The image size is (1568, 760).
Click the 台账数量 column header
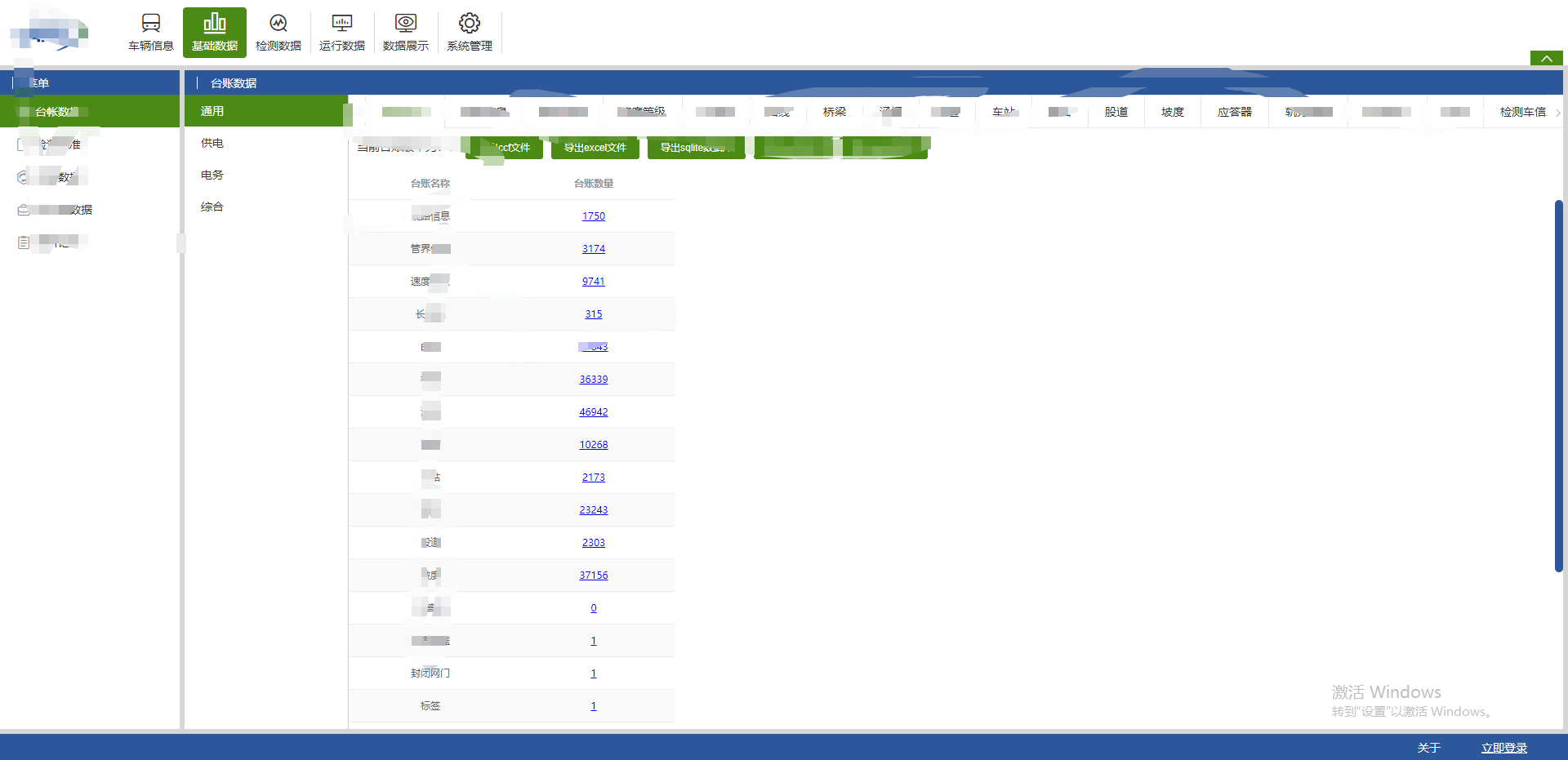594,184
